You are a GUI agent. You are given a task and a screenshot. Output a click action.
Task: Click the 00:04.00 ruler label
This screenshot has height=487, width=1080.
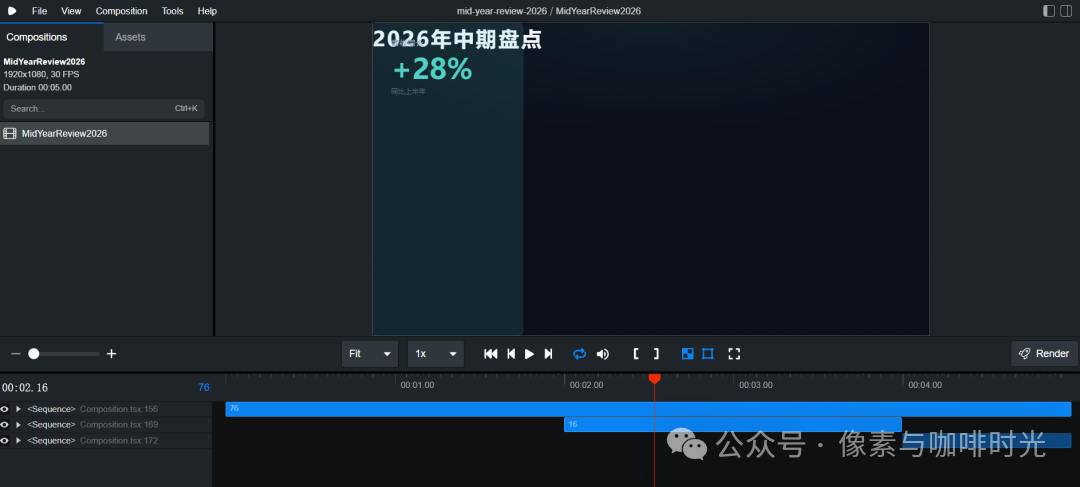pyautogui.click(x=925, y=385)
